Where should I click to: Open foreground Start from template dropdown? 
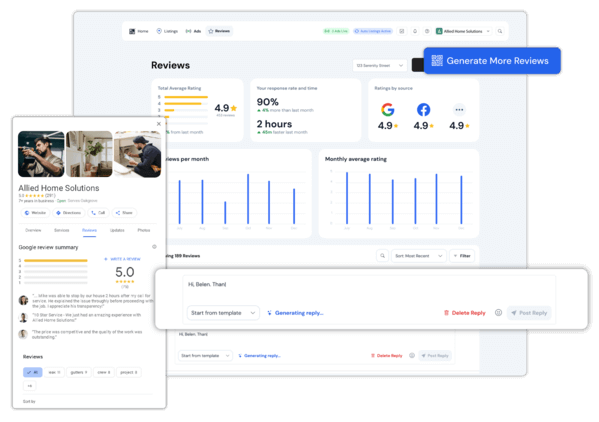tap(223, 313)
